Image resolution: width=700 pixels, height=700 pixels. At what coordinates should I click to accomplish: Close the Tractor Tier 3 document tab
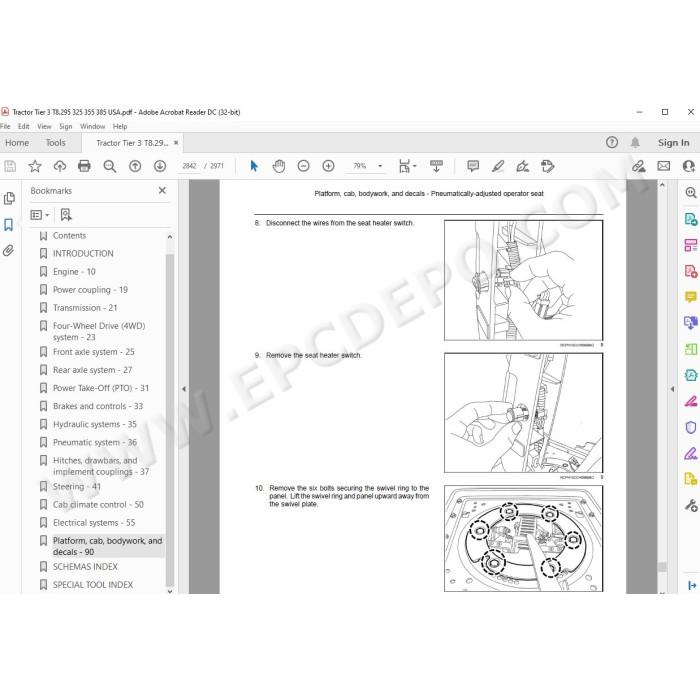click(x=176, y=143)
